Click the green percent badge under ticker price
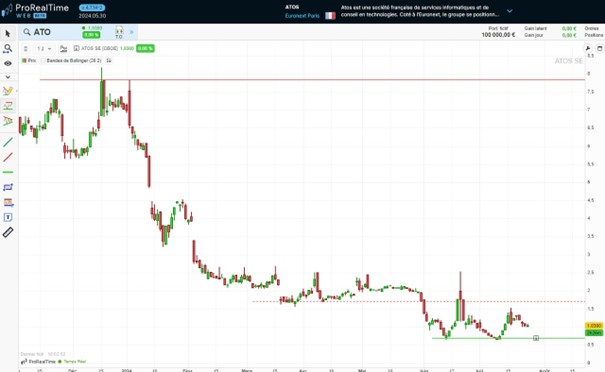605x372 pixels. (91, 35)
